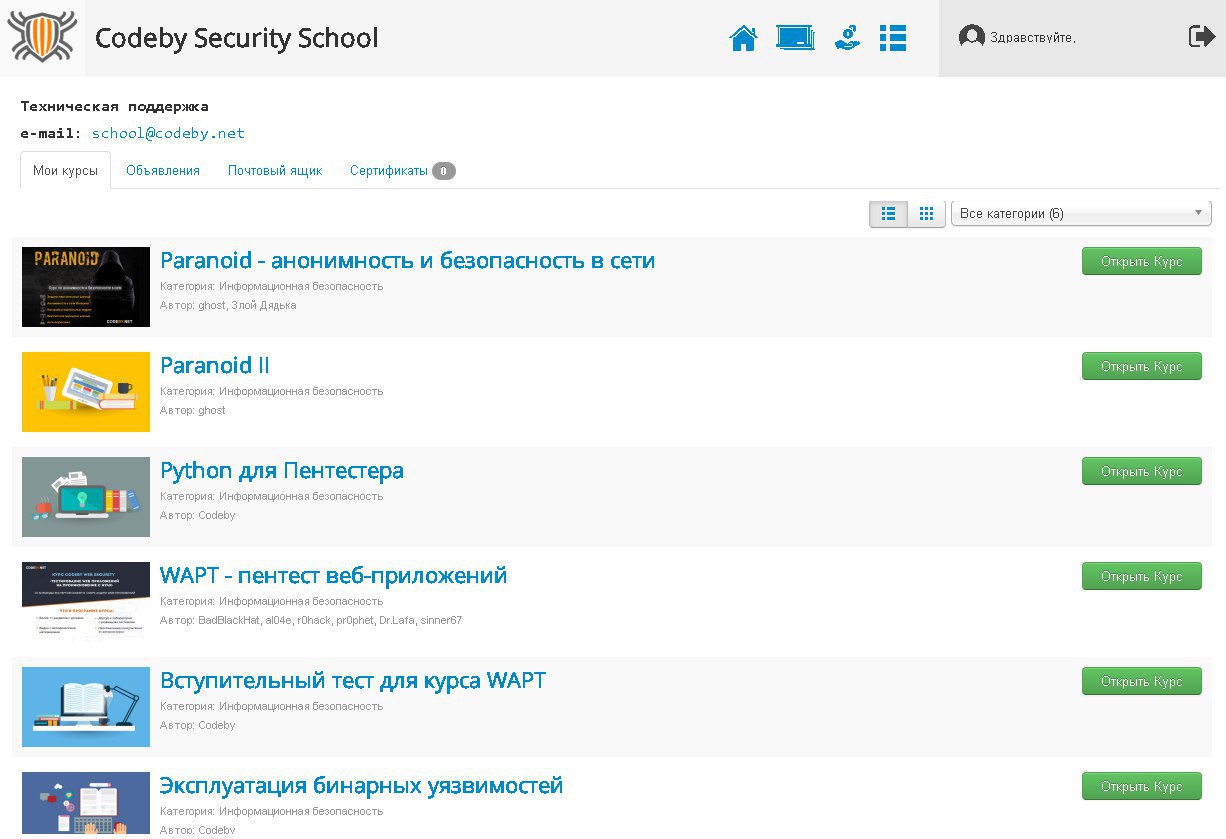The height and width of the screenshot is (839, 1226).
Task: Click the 'Вступительный тест для курса WAPT' thumbnail
Action: (86, 707)
